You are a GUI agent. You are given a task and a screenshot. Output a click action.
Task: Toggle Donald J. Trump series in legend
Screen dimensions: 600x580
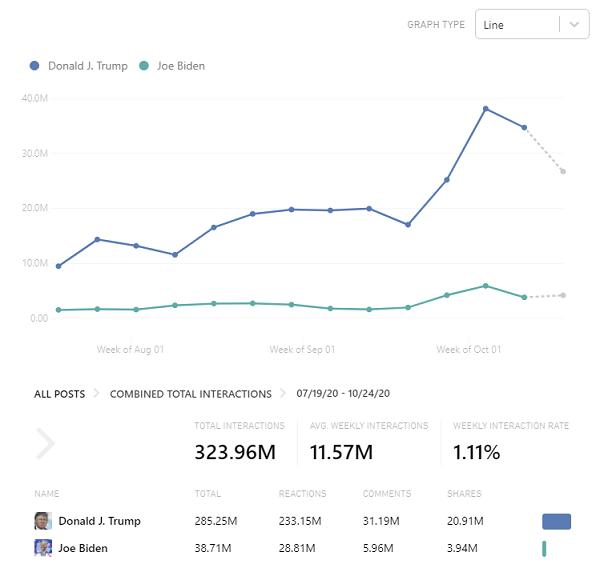tap(79, 66)
